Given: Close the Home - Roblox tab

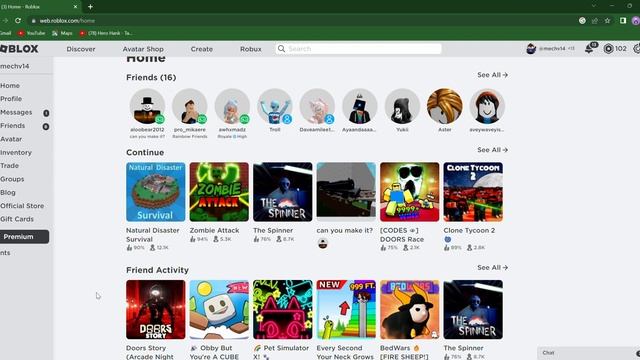Looking at the screenshot, I should 75,7.
